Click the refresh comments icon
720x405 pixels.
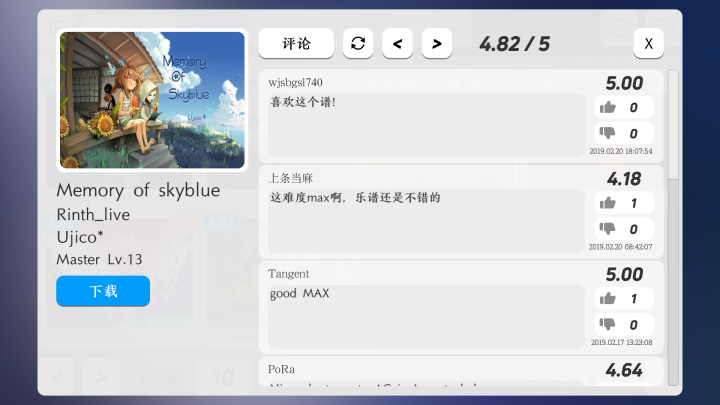point(358,43)
